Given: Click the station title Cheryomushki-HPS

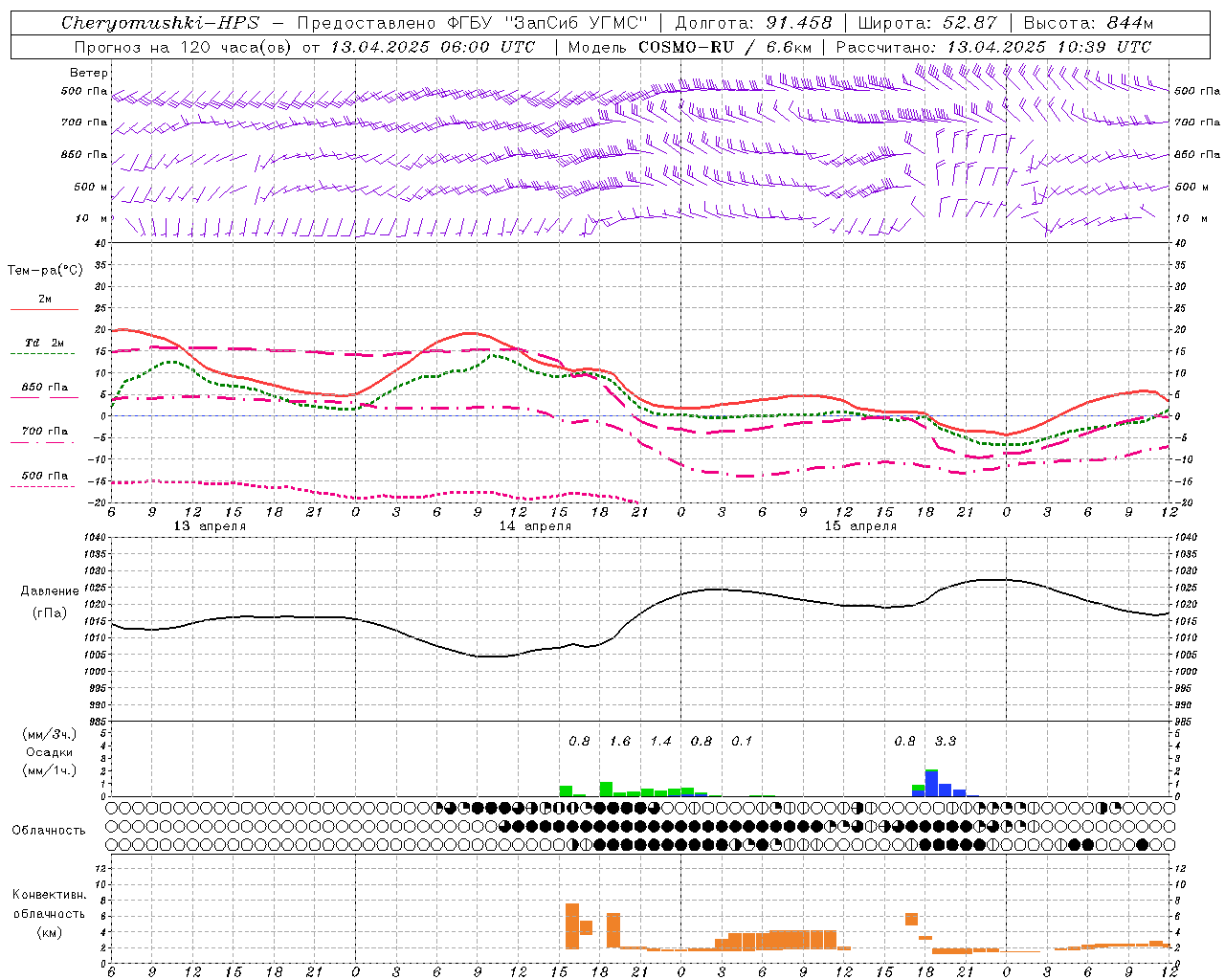Looking at the screenshot, I should pos(160,23).
